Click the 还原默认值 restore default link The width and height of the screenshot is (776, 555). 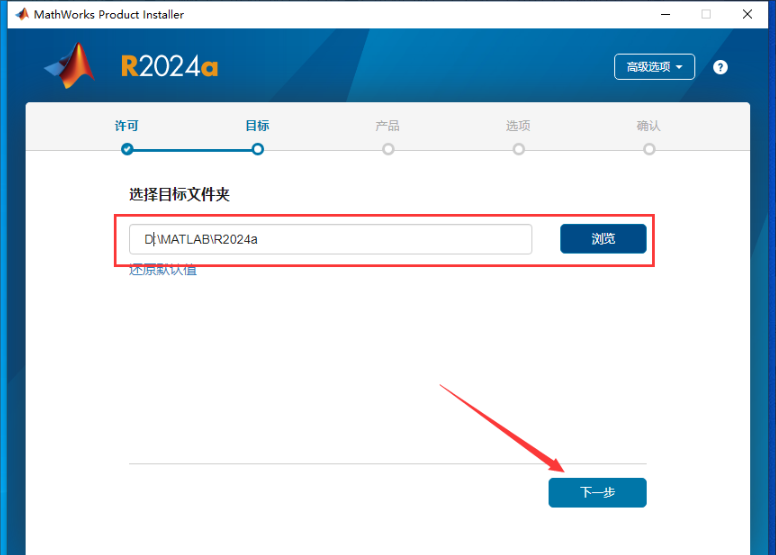(x=163, y=270)
